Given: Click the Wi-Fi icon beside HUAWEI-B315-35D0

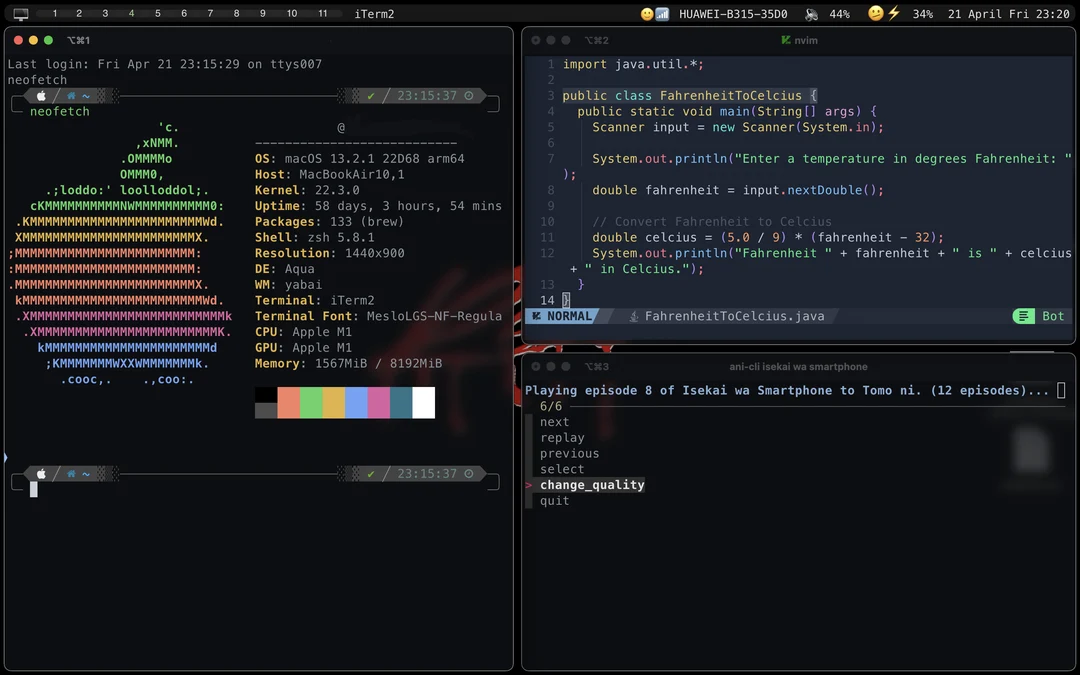Looking at the screenshot, I should tap(662, 14).
